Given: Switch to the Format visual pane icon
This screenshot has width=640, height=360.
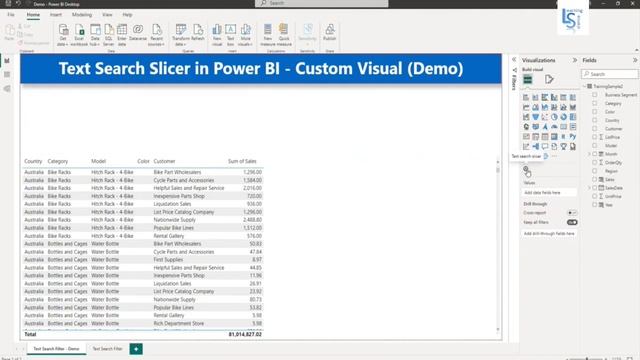Looking at the screenshot, I should point(549,79).
